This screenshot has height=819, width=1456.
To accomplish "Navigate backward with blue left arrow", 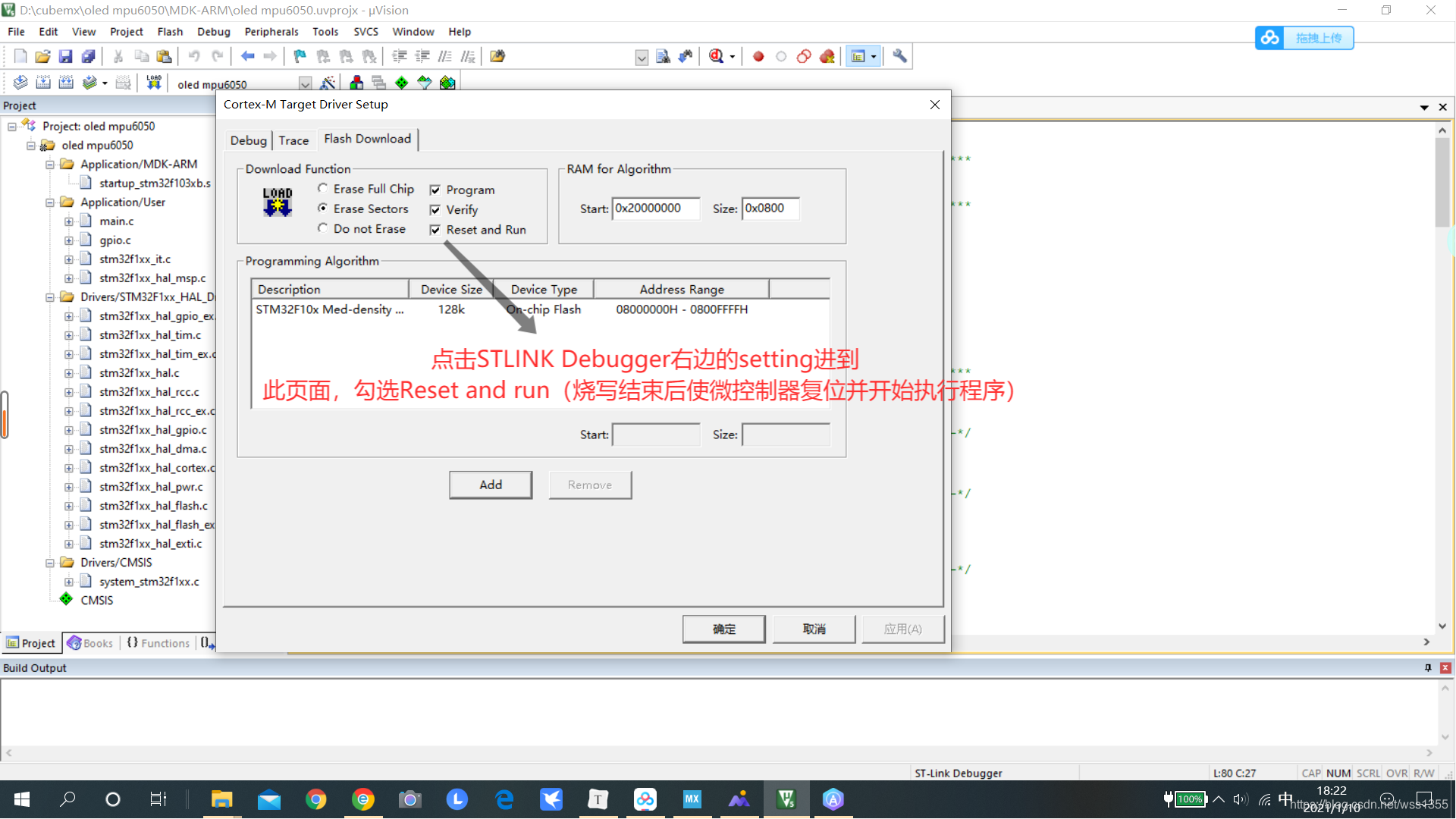I will (247, 56).
